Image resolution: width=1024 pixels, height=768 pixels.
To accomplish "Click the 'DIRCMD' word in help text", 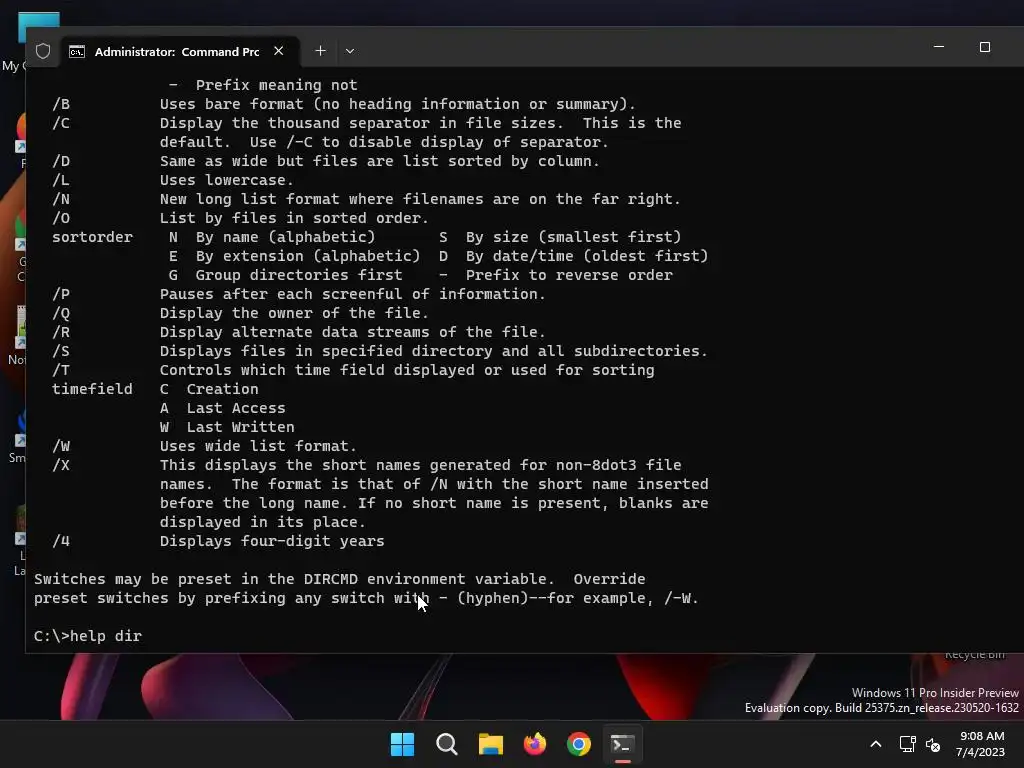I will tap(330, 579).
